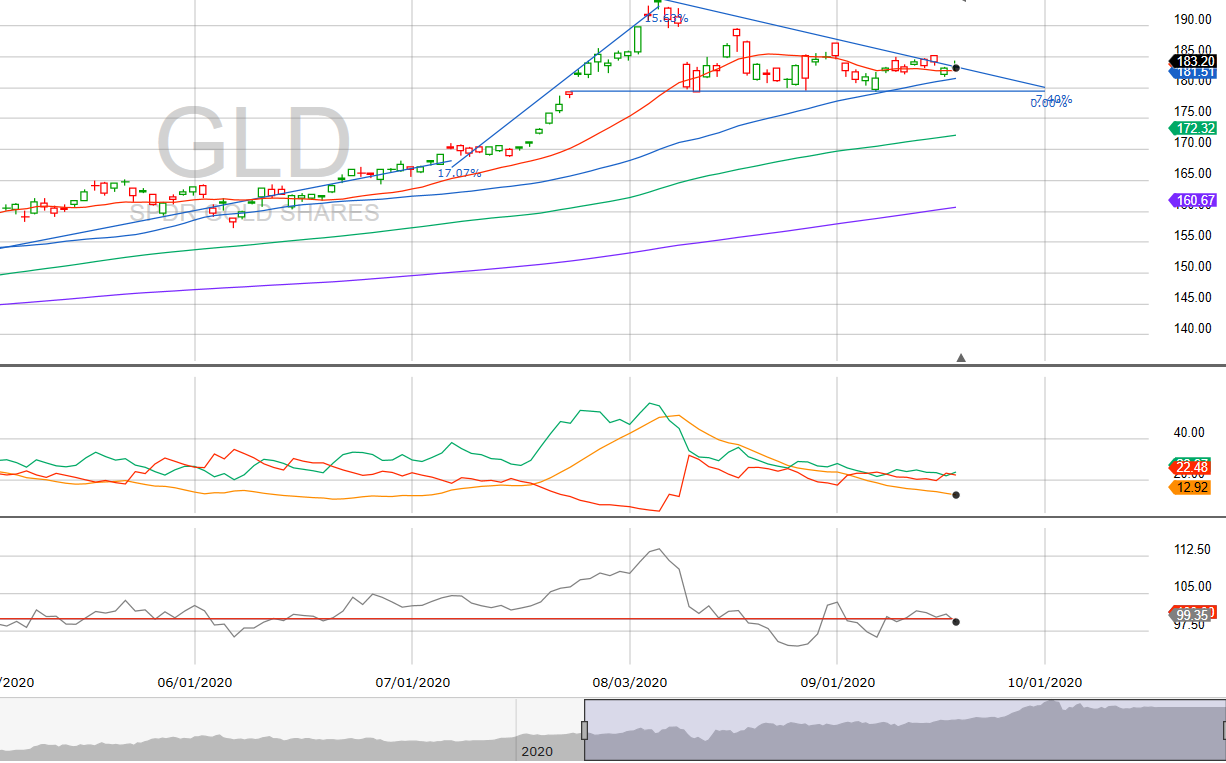Click the shaded selected range in the navigator
1226x763 pixels.
click(904, 731)
